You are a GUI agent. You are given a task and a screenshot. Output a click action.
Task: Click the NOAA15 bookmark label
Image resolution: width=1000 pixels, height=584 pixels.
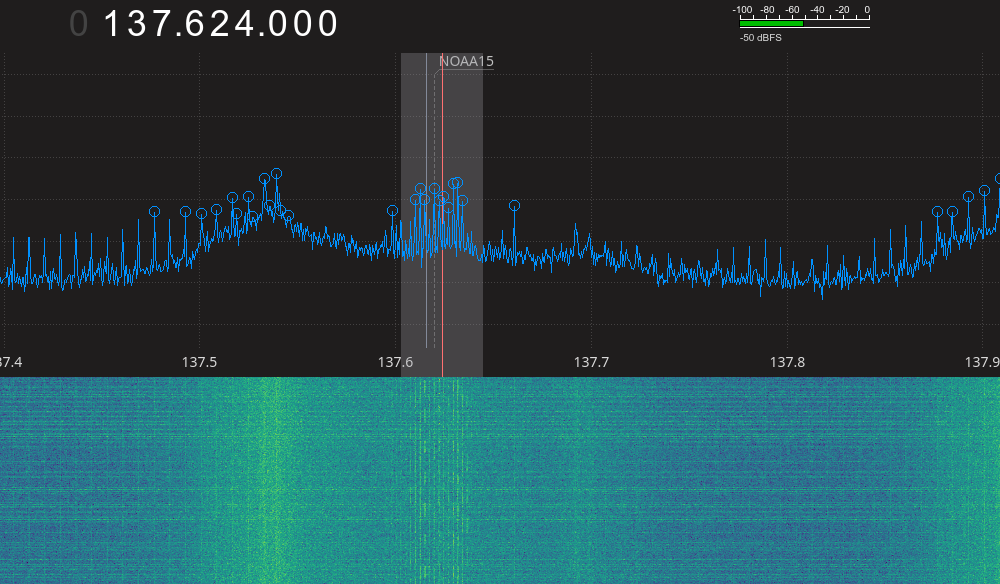click(x=466, y=61)
